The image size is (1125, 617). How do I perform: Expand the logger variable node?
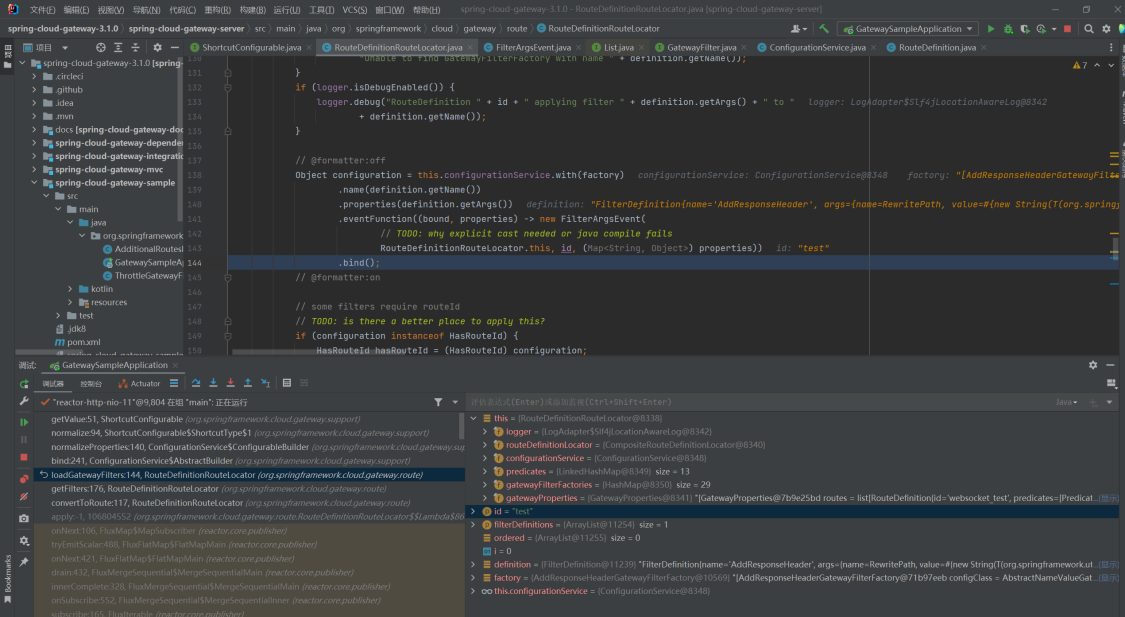click(x=486, y=432)
